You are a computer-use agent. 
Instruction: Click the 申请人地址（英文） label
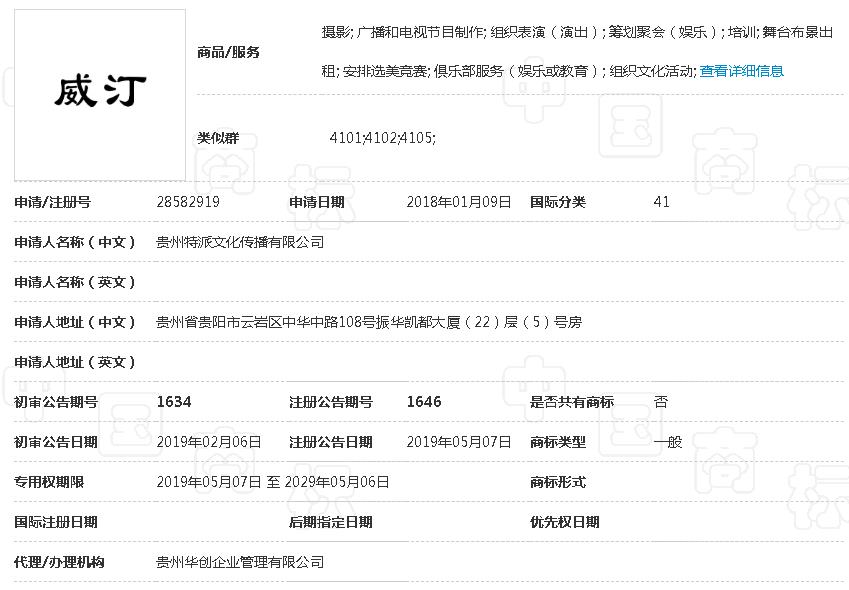pyautogui.click(x=75, y=362)
